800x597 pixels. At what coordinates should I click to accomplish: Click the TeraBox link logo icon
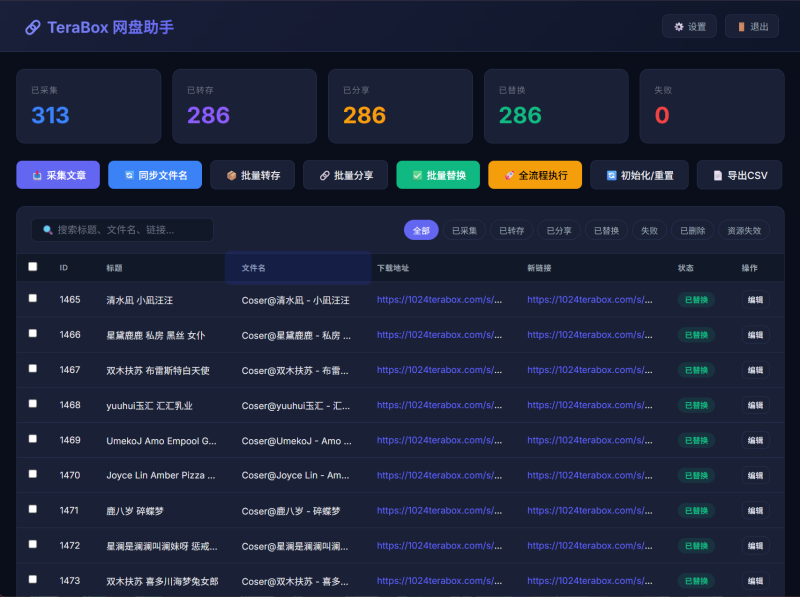[33, 27]
